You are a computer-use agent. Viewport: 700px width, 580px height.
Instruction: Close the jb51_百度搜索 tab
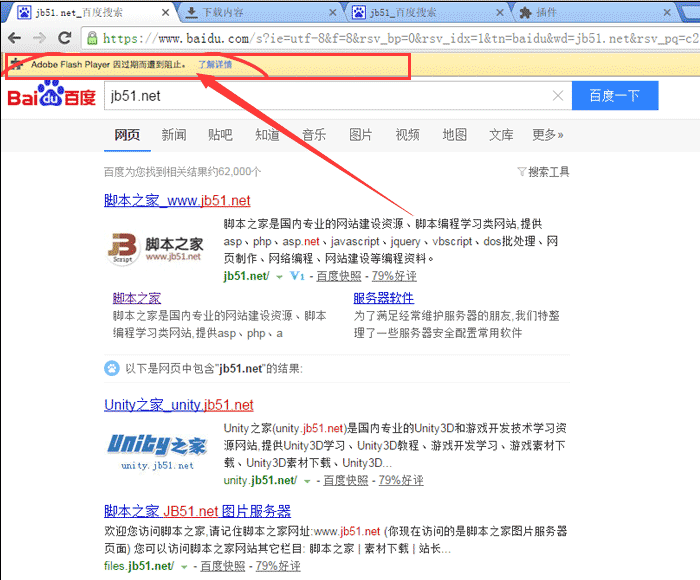(500, 13)
